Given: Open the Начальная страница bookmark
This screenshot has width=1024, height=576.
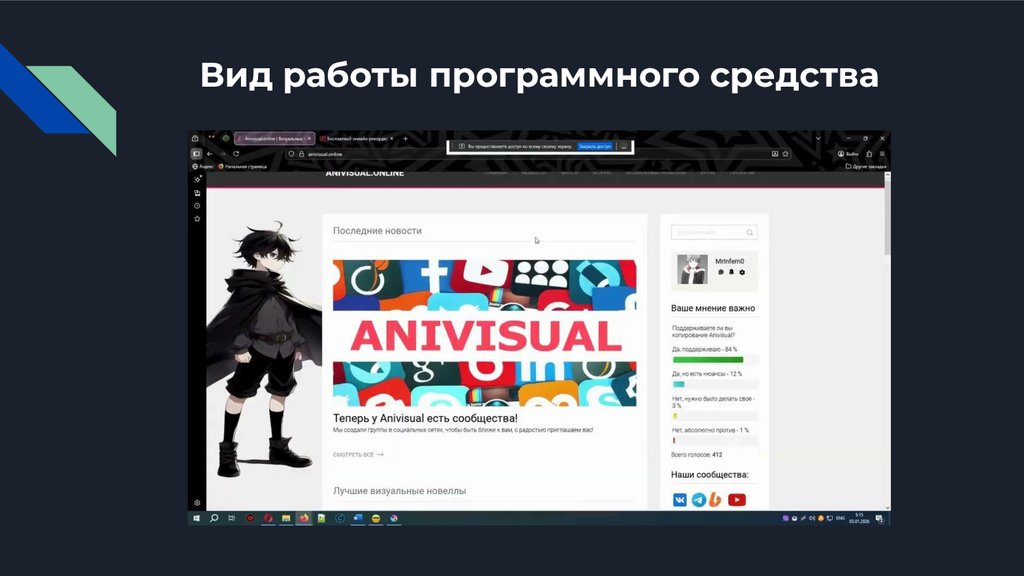Looking at the screenshot, I should 242,167.
